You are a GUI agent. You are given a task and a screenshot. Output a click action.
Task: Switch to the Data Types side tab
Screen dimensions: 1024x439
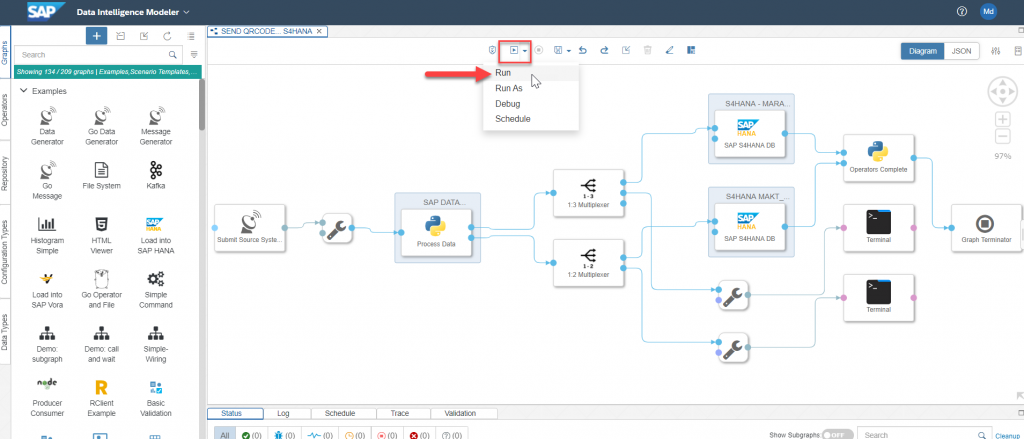[x=5, y=333]
